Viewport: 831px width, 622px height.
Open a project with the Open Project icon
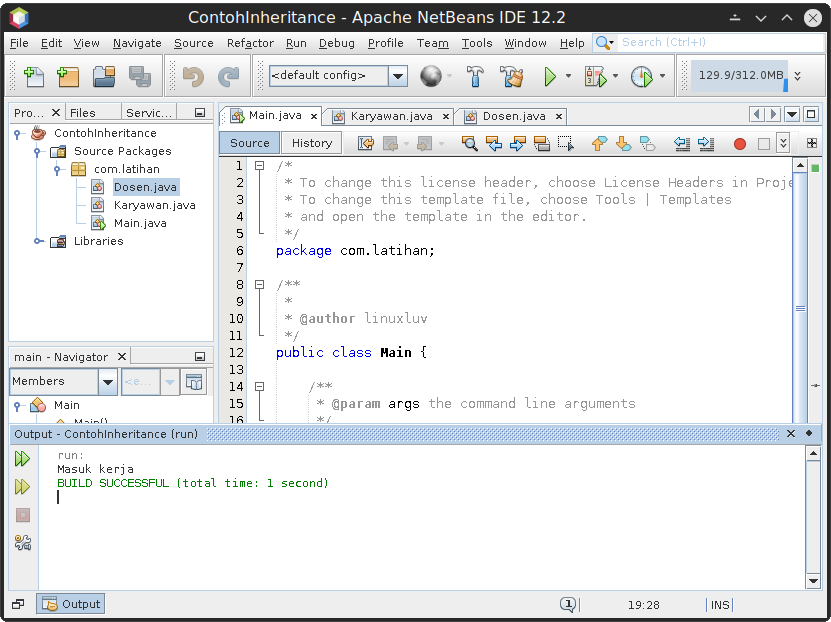coord(103,76)
